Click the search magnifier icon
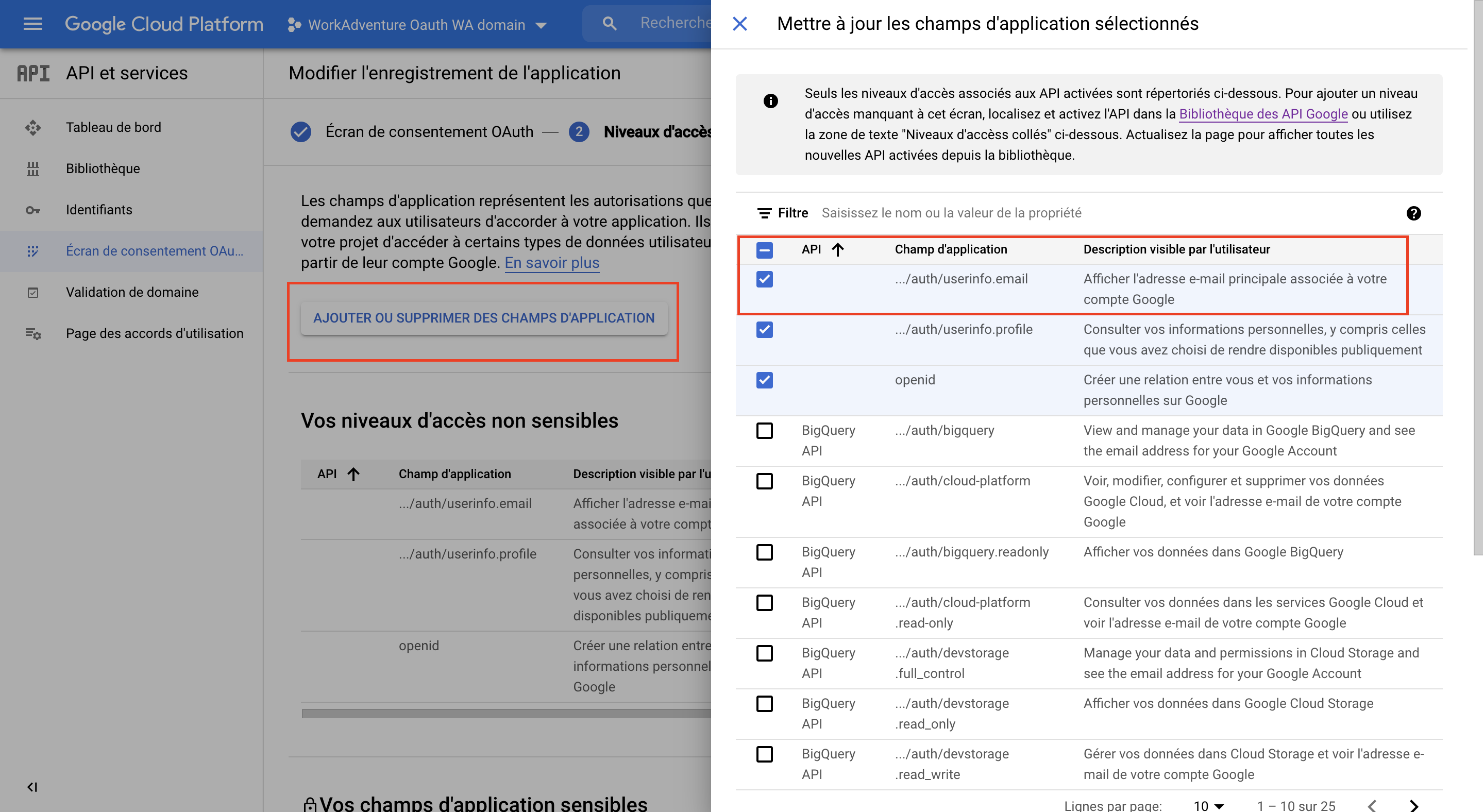Viewport: 1484px width, 812px height. click(x=609, y=23)
